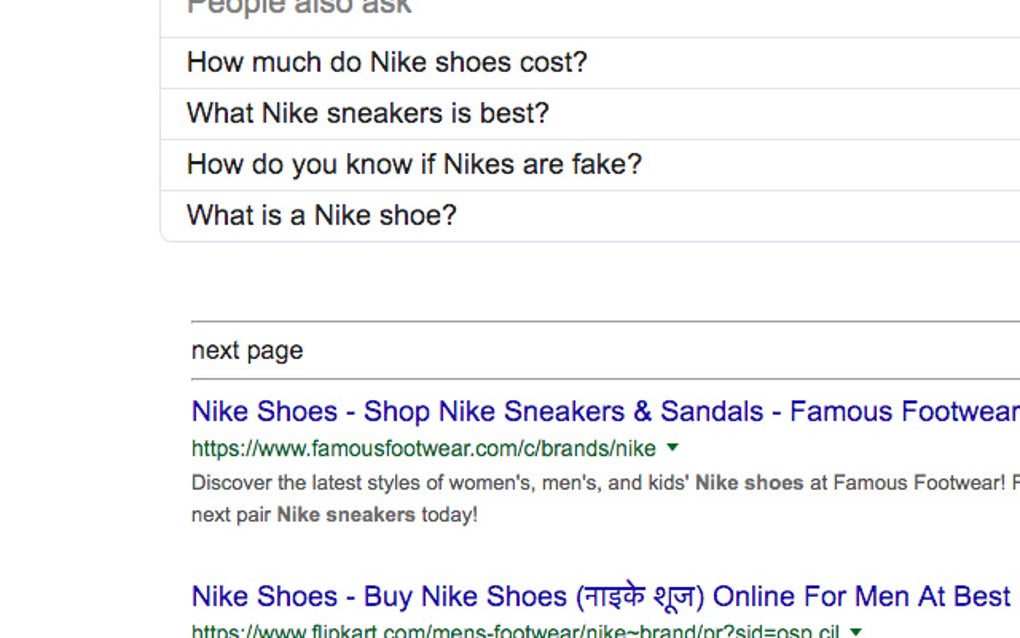Image resolution: width=1020 pixels, height=638 pixels.
Task: Click the "People also ask" heading
Action: click(x=299, y=8)
